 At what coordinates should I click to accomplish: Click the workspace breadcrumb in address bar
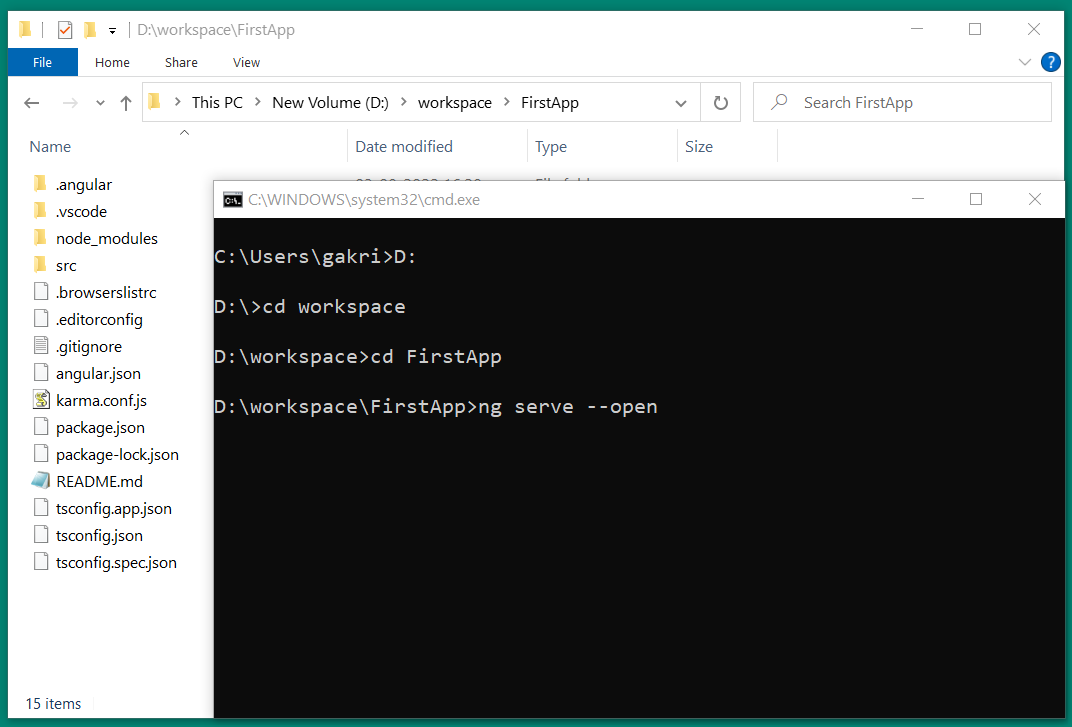pos(454,103)
